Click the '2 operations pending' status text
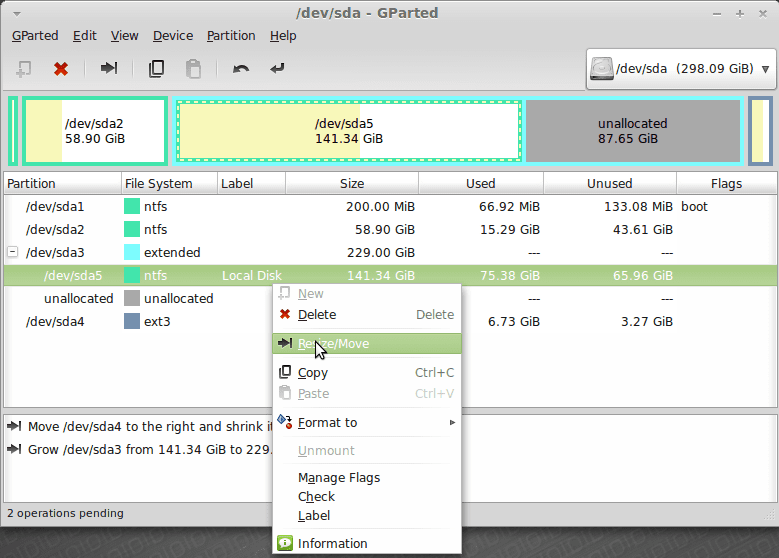 click(65, 513)
